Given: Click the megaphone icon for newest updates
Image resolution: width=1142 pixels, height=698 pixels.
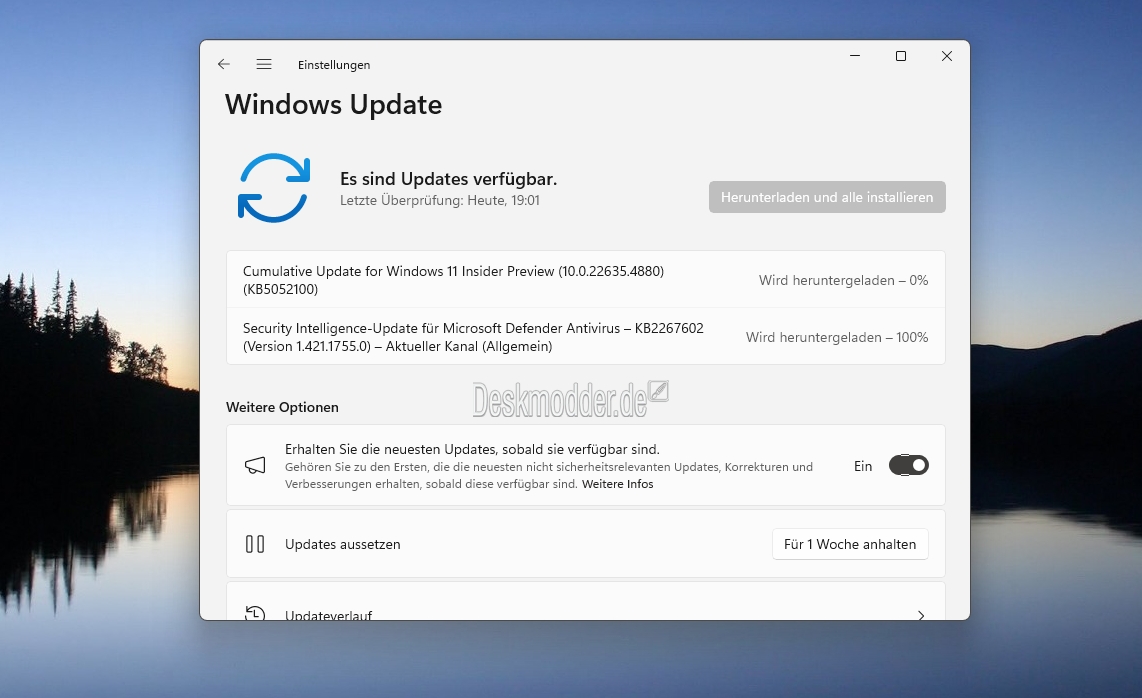Looking at the screenshot, I should (x=255, y=466).
